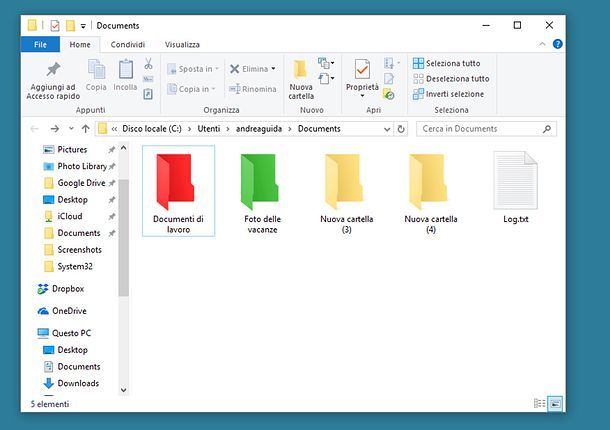Click the Nuova cartella icon in ribbon
610x430 pixels.
click(x=300, y=70)
